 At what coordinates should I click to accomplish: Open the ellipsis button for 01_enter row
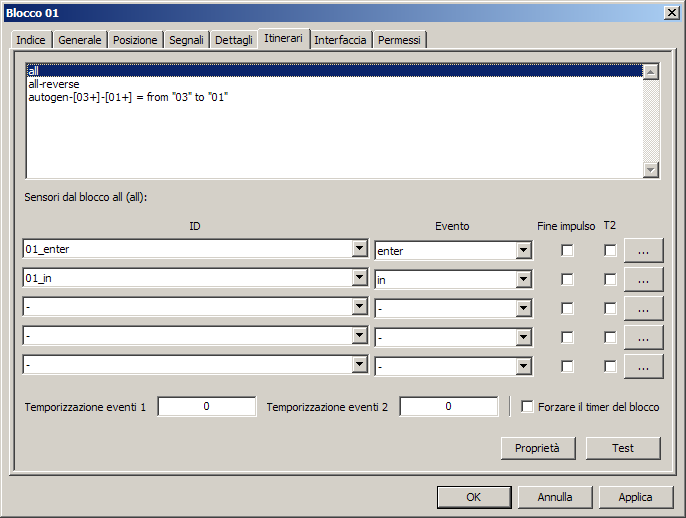[643, 251]
